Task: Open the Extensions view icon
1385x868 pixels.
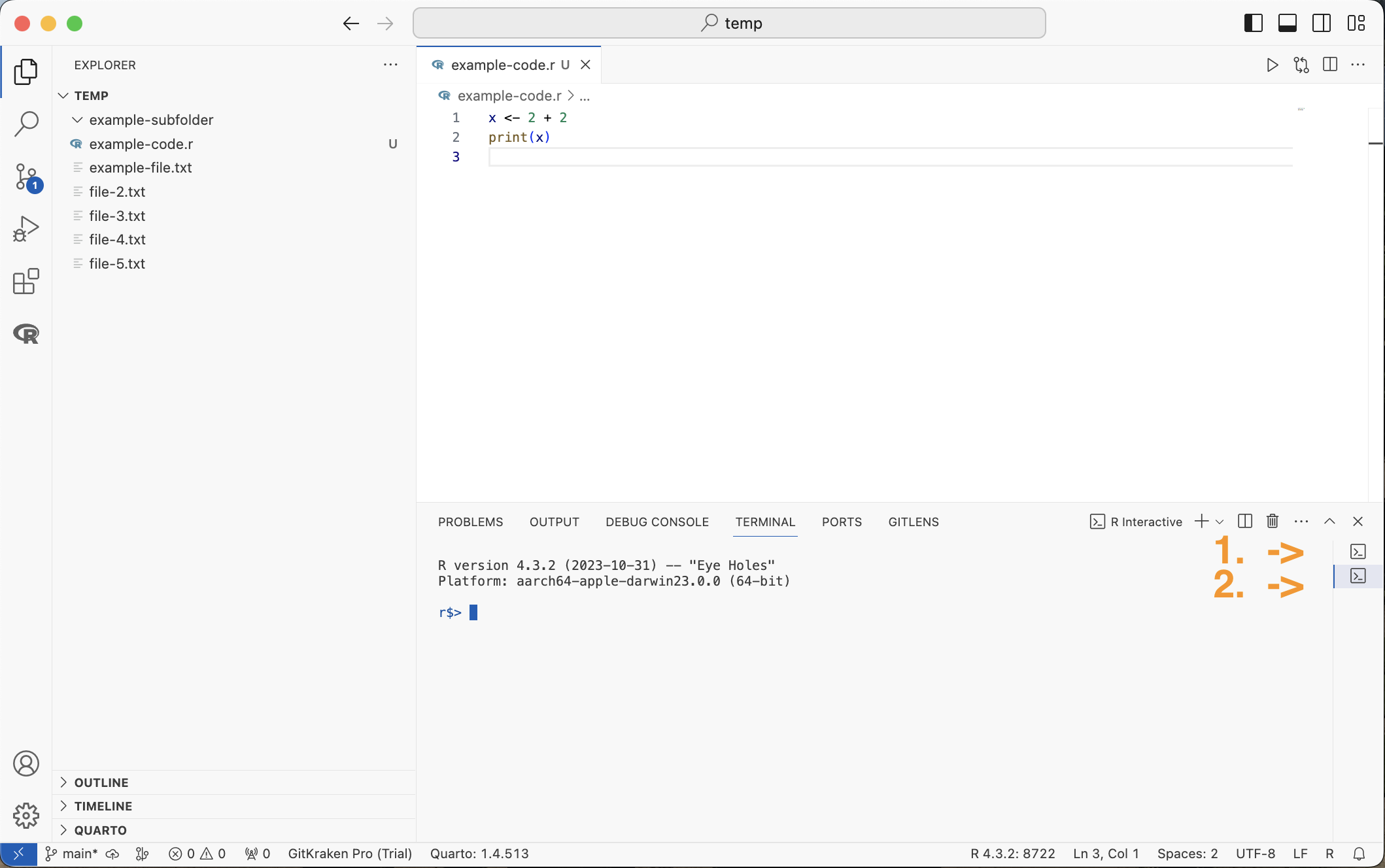Action: point(26,282)
